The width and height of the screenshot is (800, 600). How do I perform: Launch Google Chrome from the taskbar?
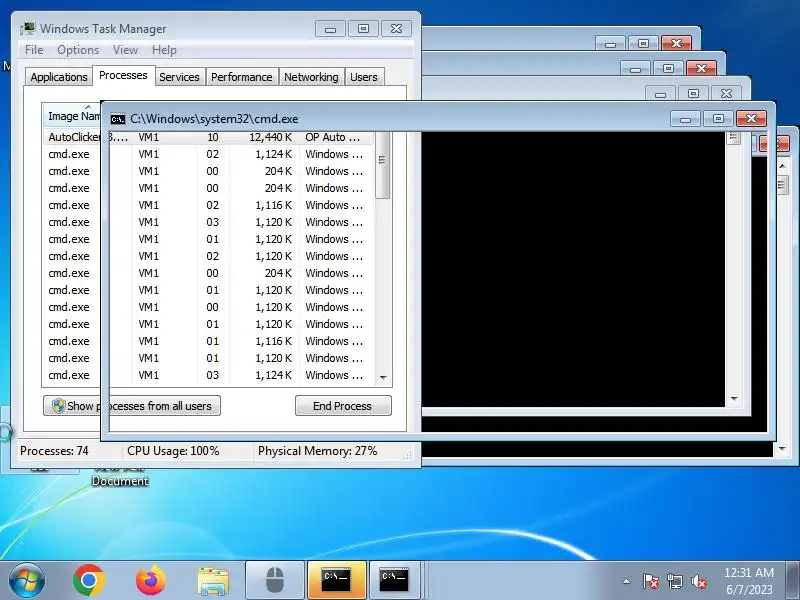point(89,580)
